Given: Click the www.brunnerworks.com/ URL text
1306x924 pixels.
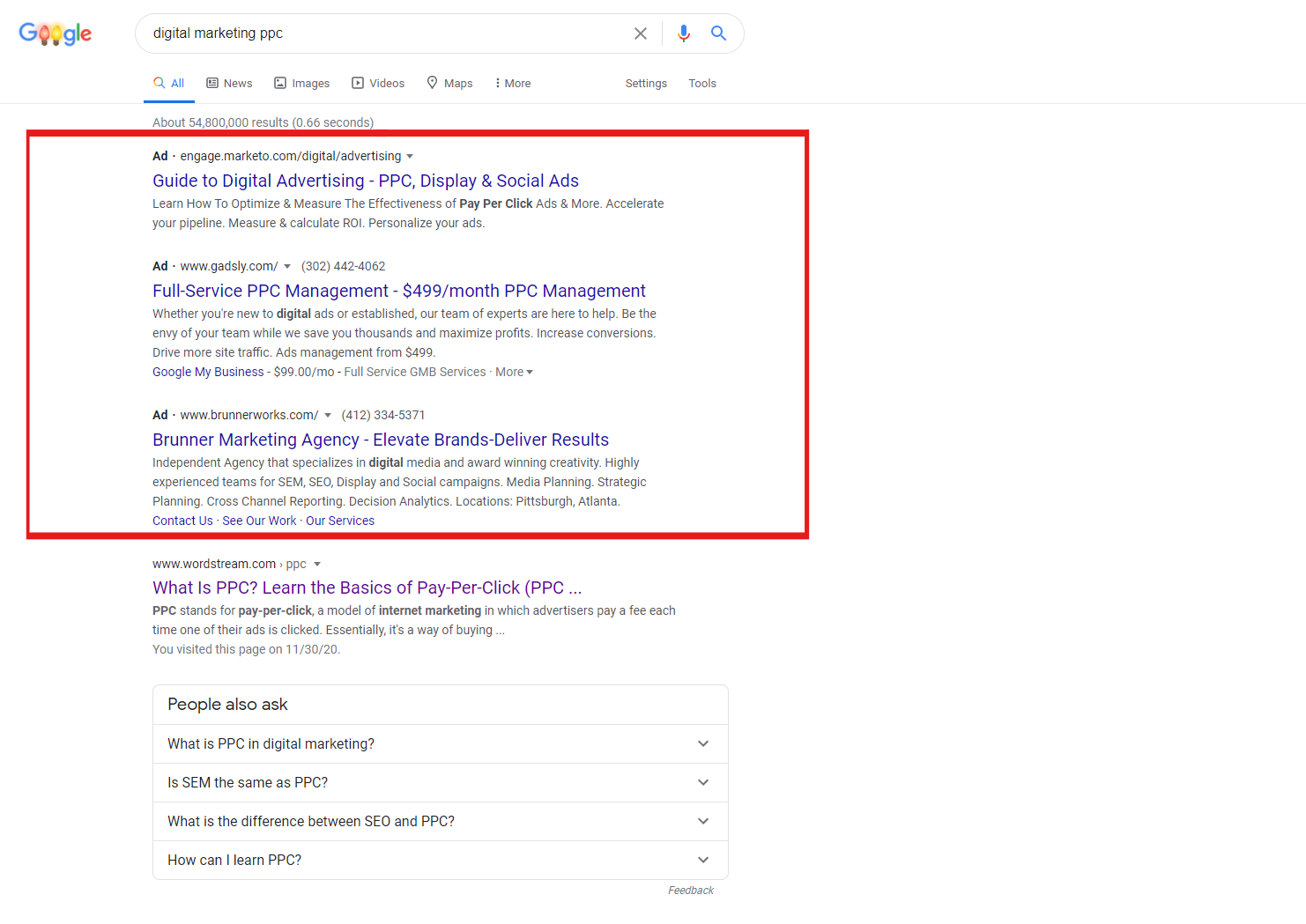Looking at the screenshot, I should (x=249, y=415).
